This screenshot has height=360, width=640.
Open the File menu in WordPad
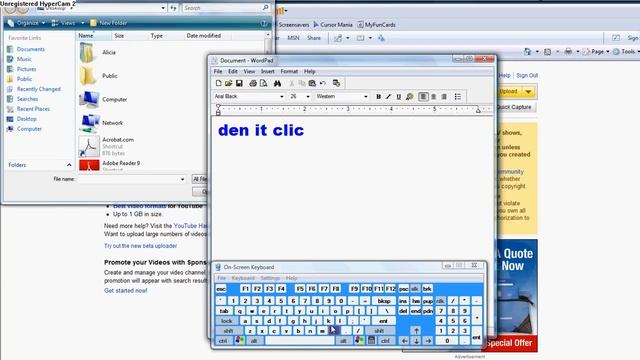218,71
